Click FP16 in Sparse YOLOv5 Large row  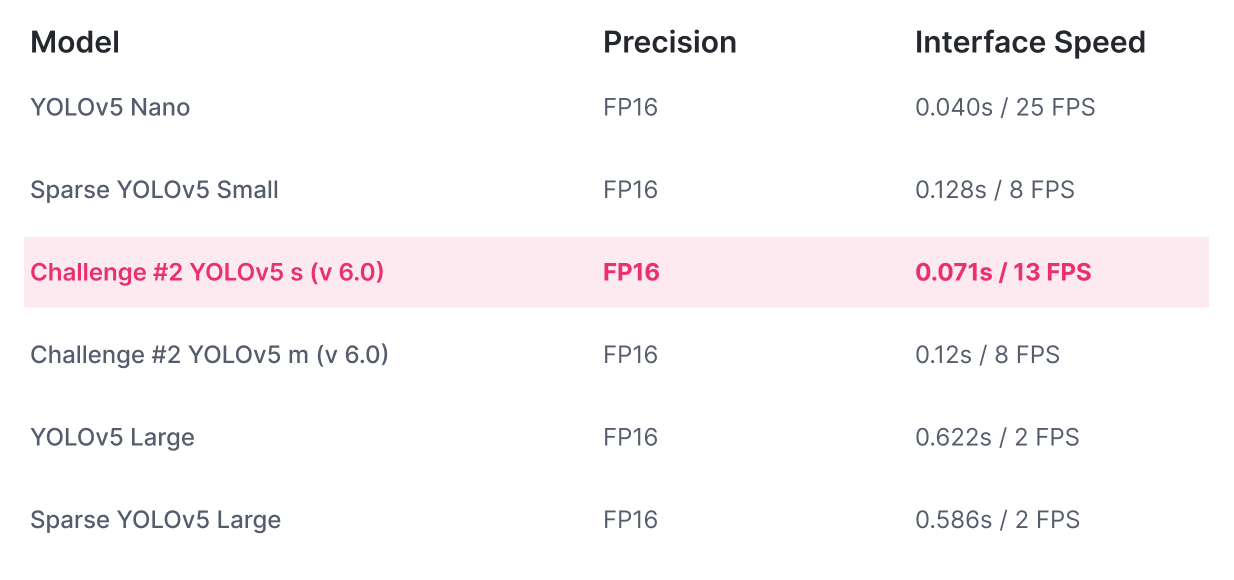(631, 520)
